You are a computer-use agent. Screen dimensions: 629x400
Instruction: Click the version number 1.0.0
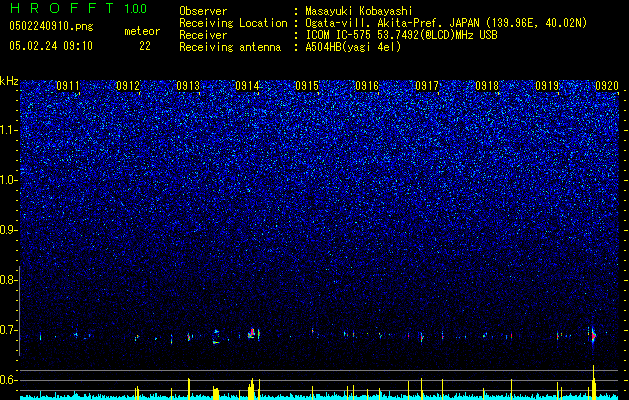136,9
